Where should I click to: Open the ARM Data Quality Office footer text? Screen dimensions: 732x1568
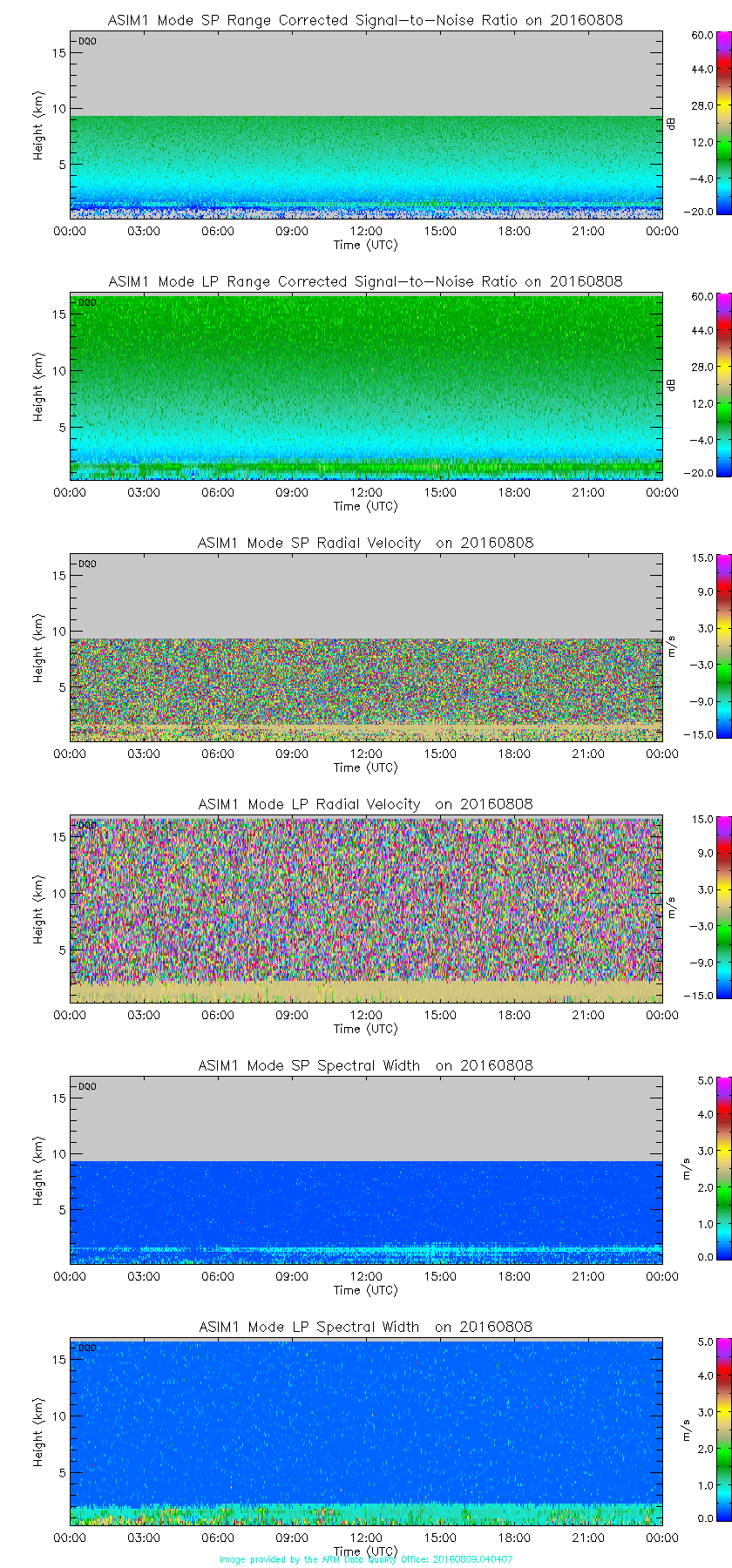tap(365, 1559)
